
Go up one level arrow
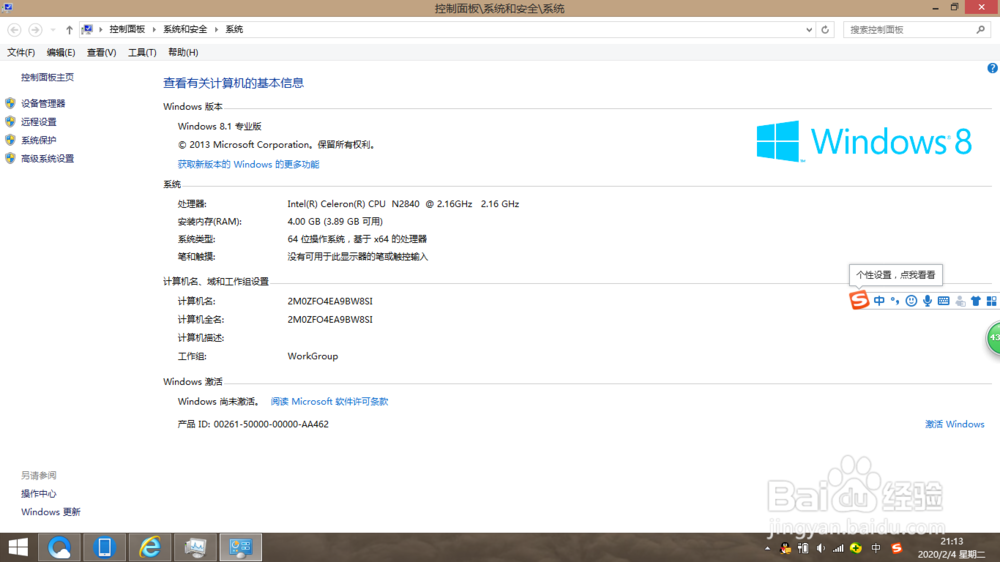(x=69, y=30)
